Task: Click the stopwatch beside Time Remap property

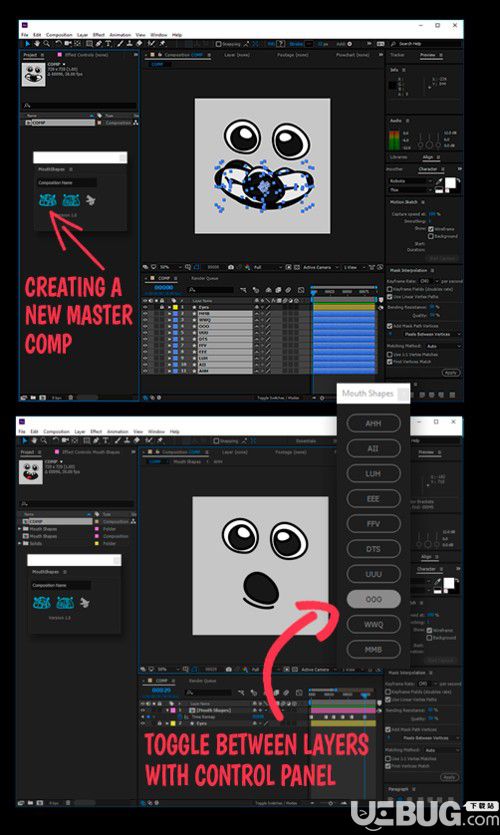Action: (x=186, y=717)
